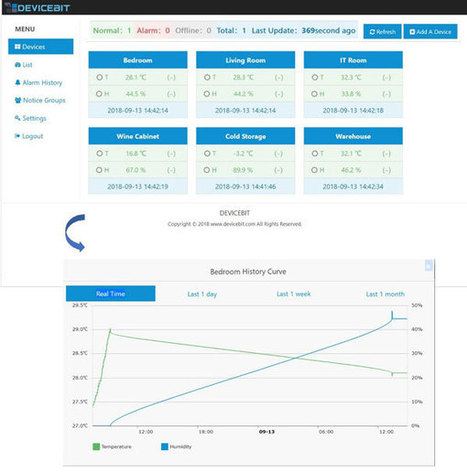Open the Settings menu entry
This screenshot has height=472, width=467.
[x=31, y=118]
